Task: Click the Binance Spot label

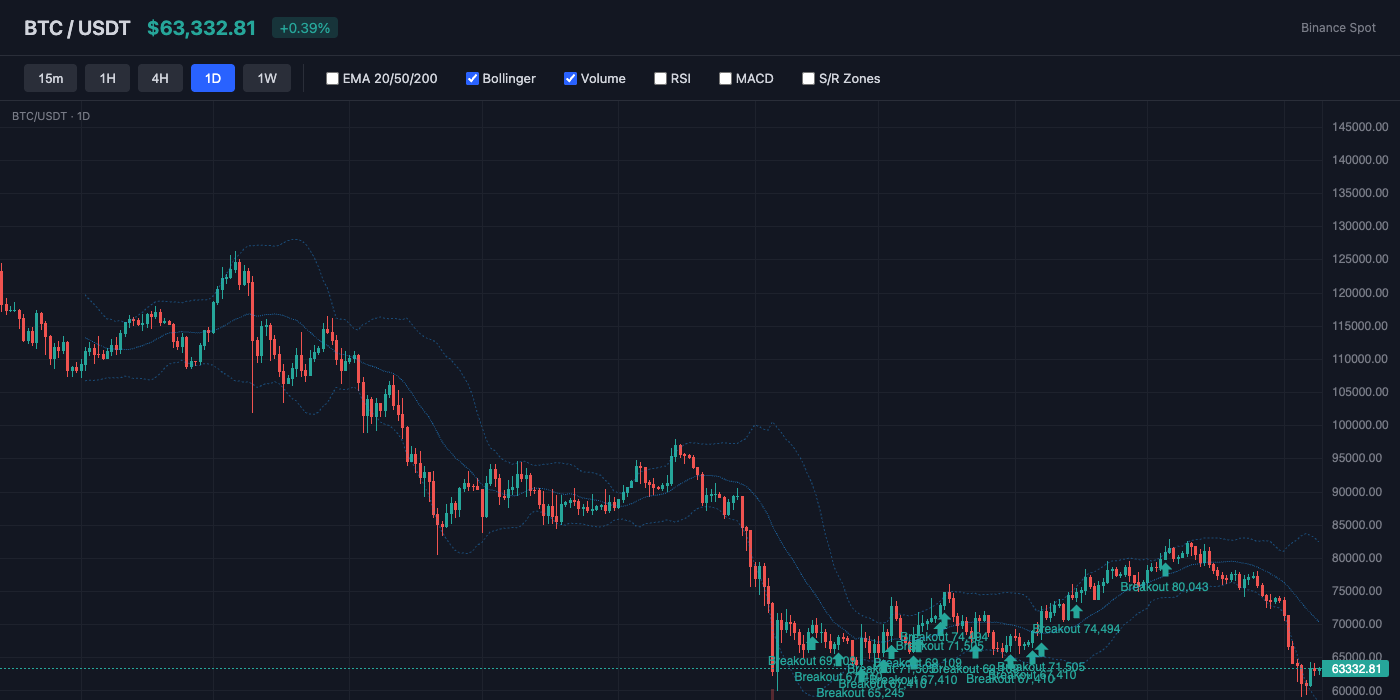Action: coord(1338,28)
